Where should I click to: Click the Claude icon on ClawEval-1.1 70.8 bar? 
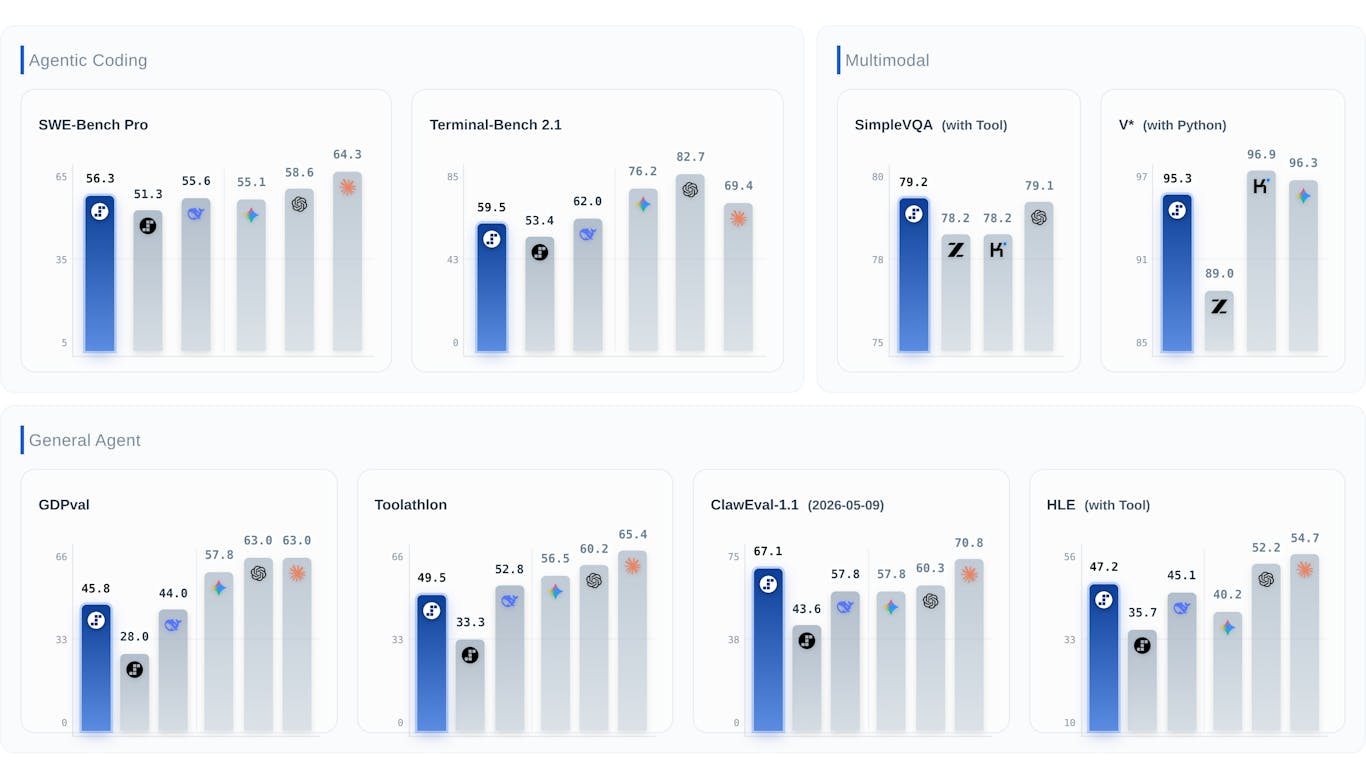[969, 575]
